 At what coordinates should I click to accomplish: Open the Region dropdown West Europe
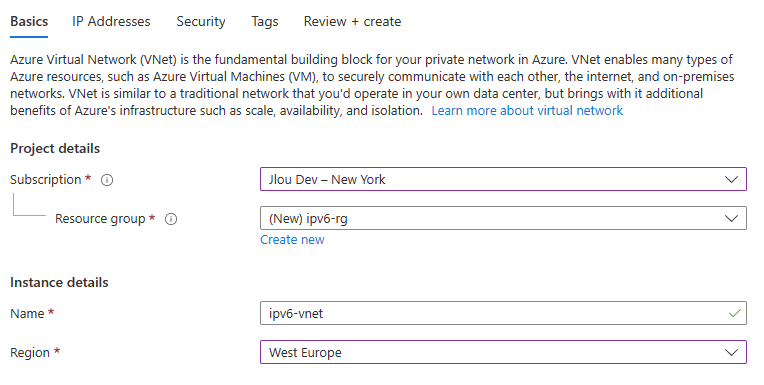tap(503, 352)
